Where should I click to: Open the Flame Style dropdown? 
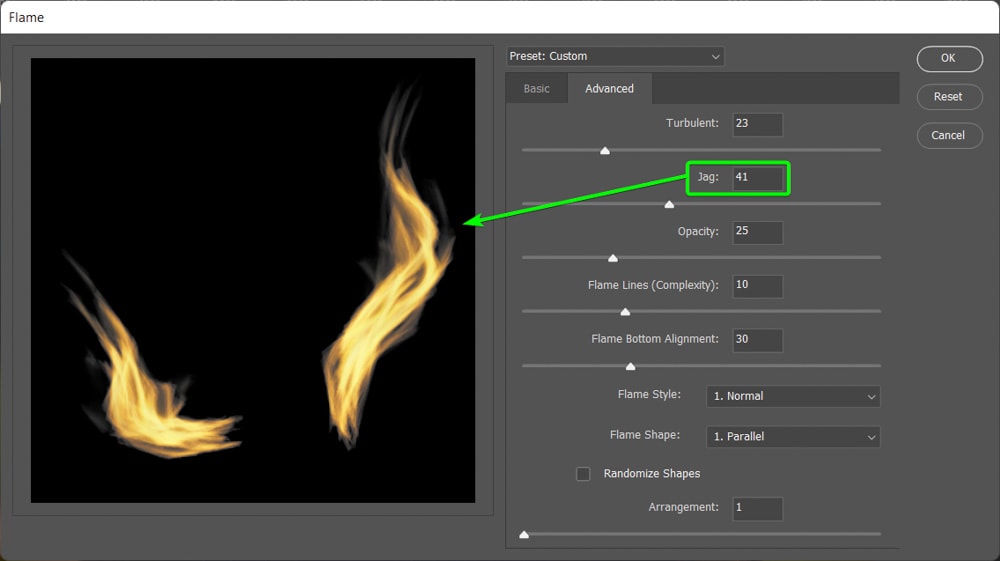pos(793,396)
